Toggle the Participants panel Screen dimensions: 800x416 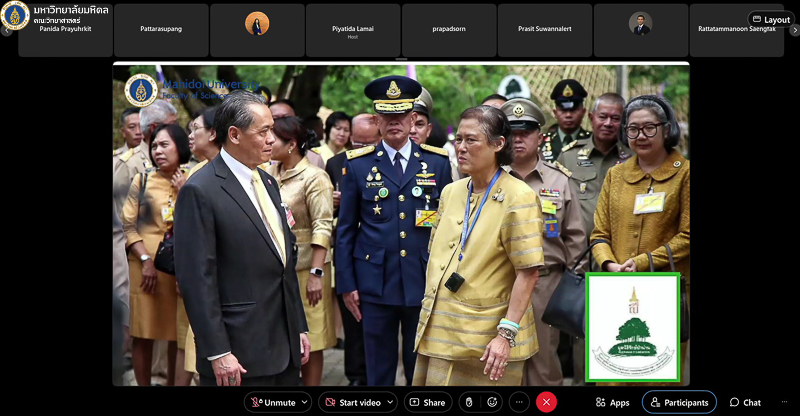pos(679,402)
